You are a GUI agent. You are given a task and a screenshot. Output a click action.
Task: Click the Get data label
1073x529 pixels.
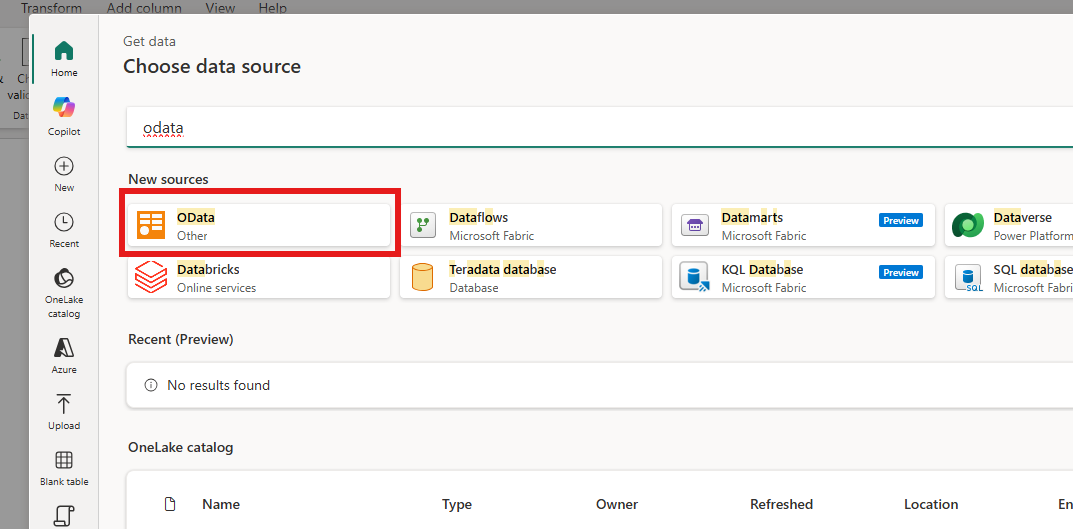[x=149, y=41]
